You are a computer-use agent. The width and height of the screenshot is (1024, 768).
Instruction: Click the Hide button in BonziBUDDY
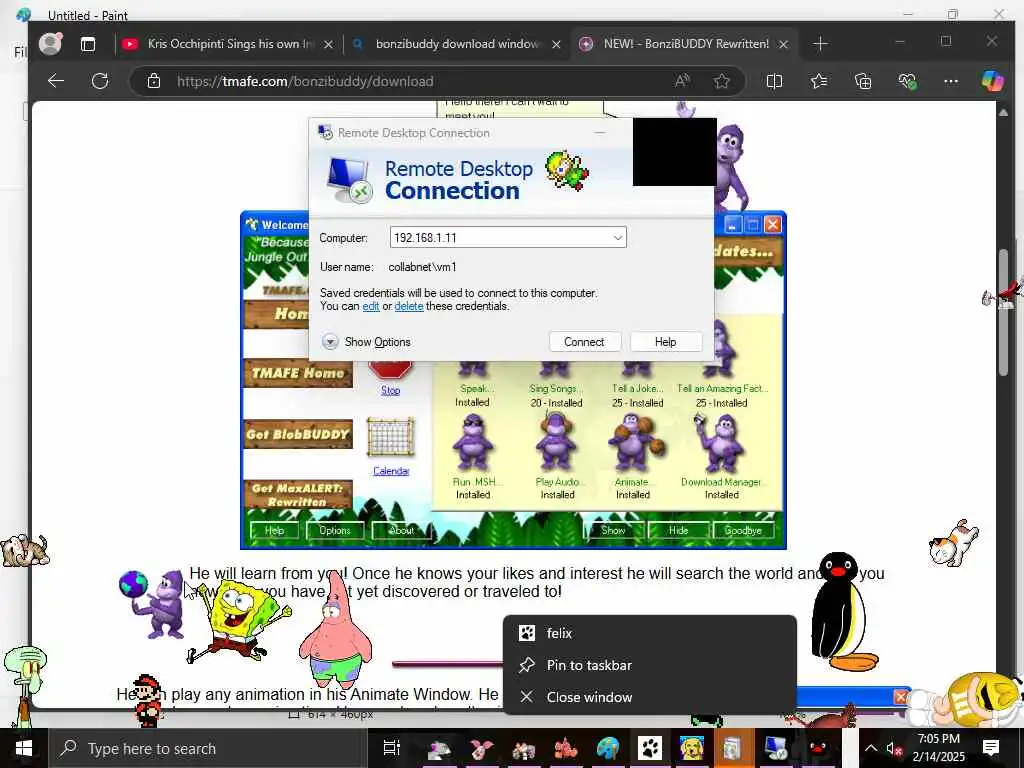pyautogui.click(x=678, y=530)
